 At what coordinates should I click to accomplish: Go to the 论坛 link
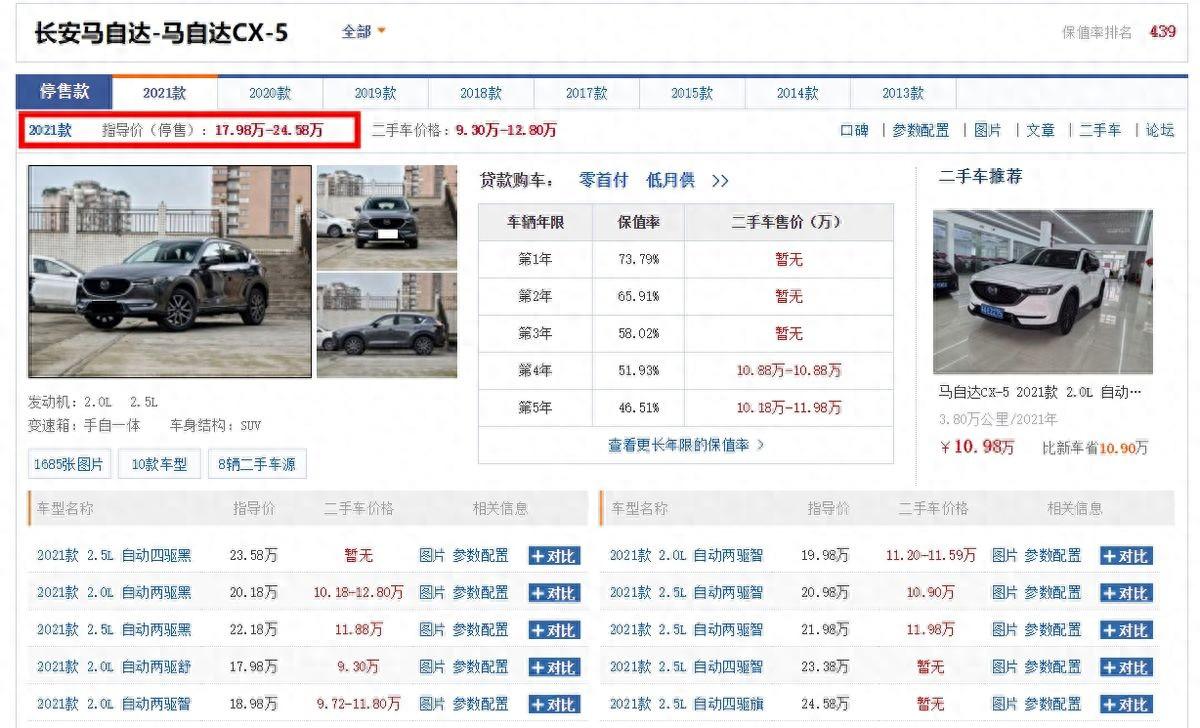pos(1159,130)
